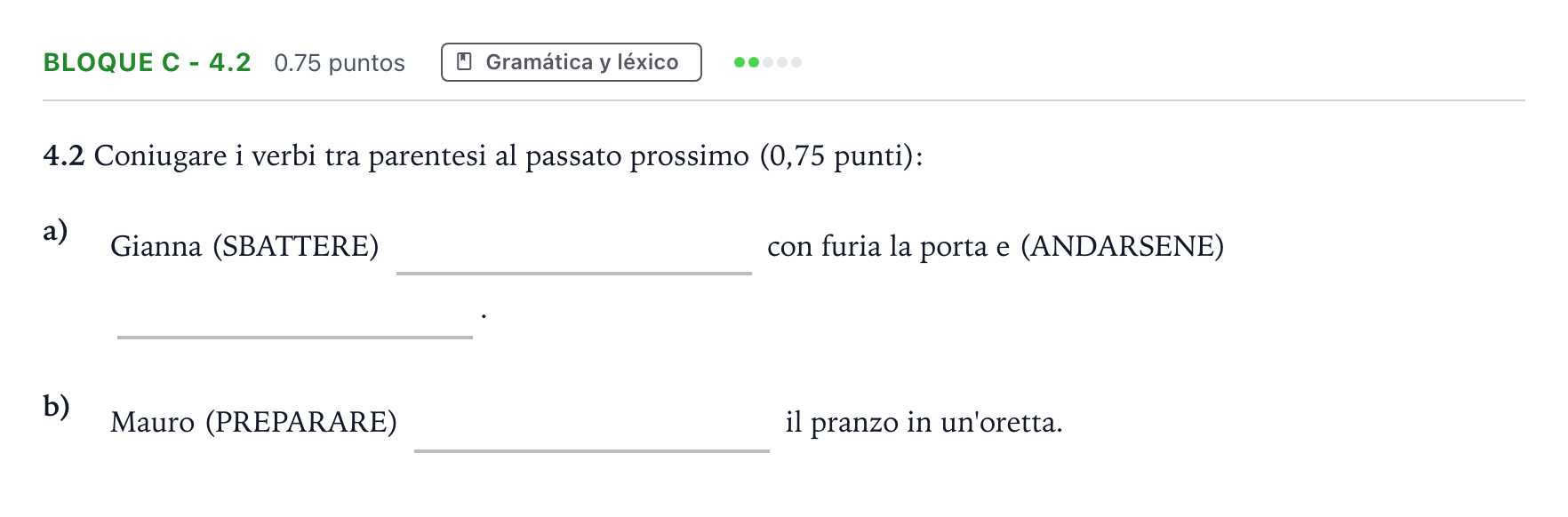Select the third grey difficulty dot
This screenshot has height=517, width=1568.
[x=768, y=62]
